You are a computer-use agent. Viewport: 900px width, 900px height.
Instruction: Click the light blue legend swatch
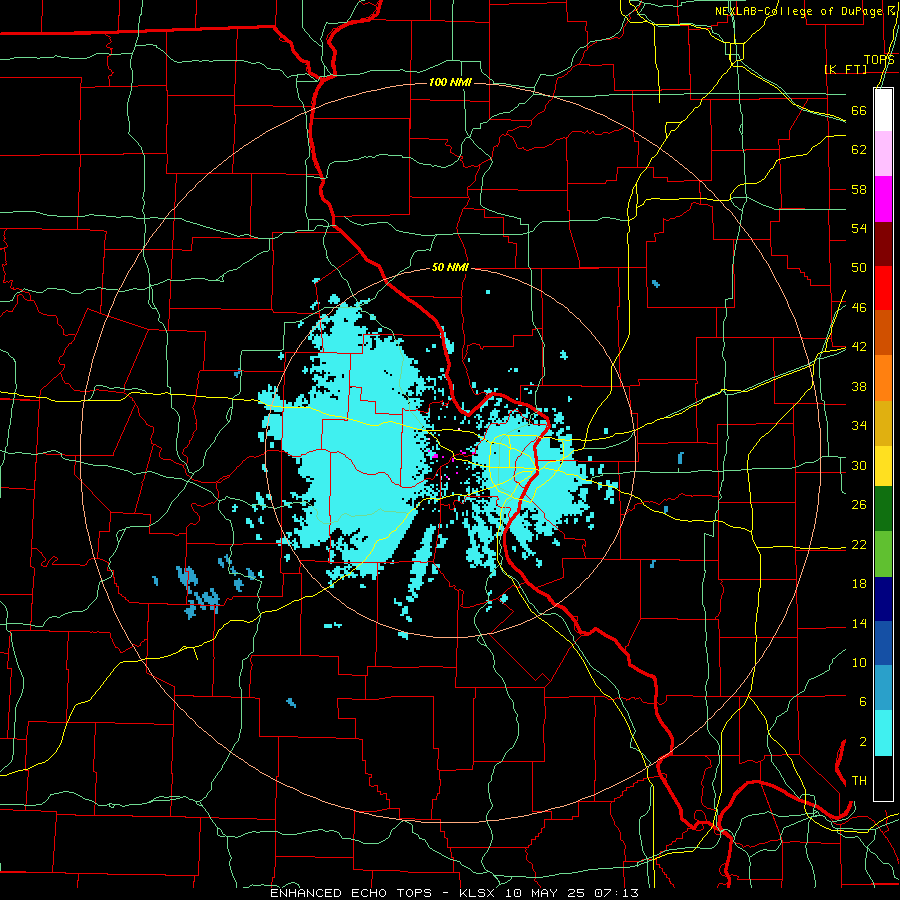tap(883, 688)
